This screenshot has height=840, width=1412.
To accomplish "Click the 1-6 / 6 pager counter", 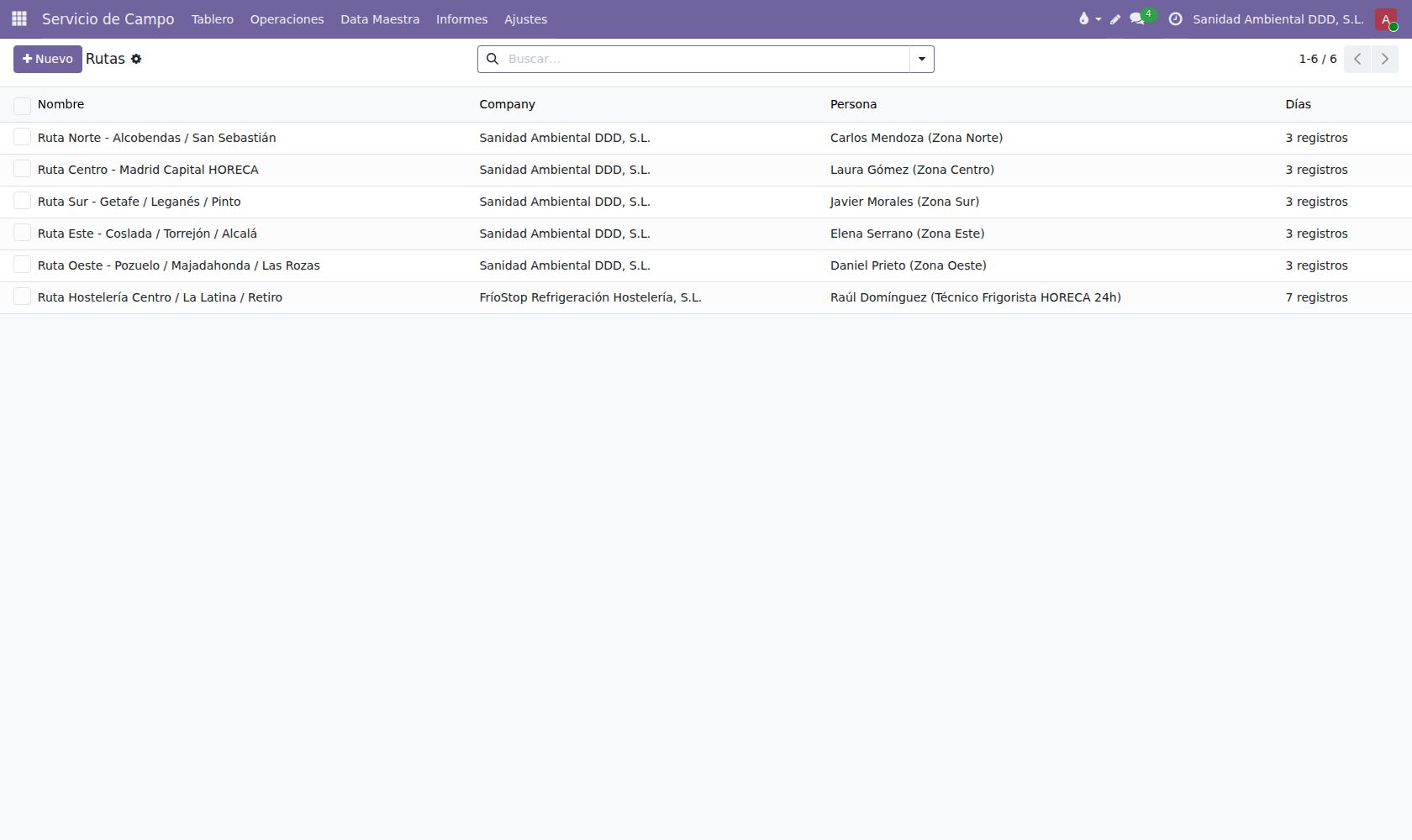I will (x=1318, y=59).
